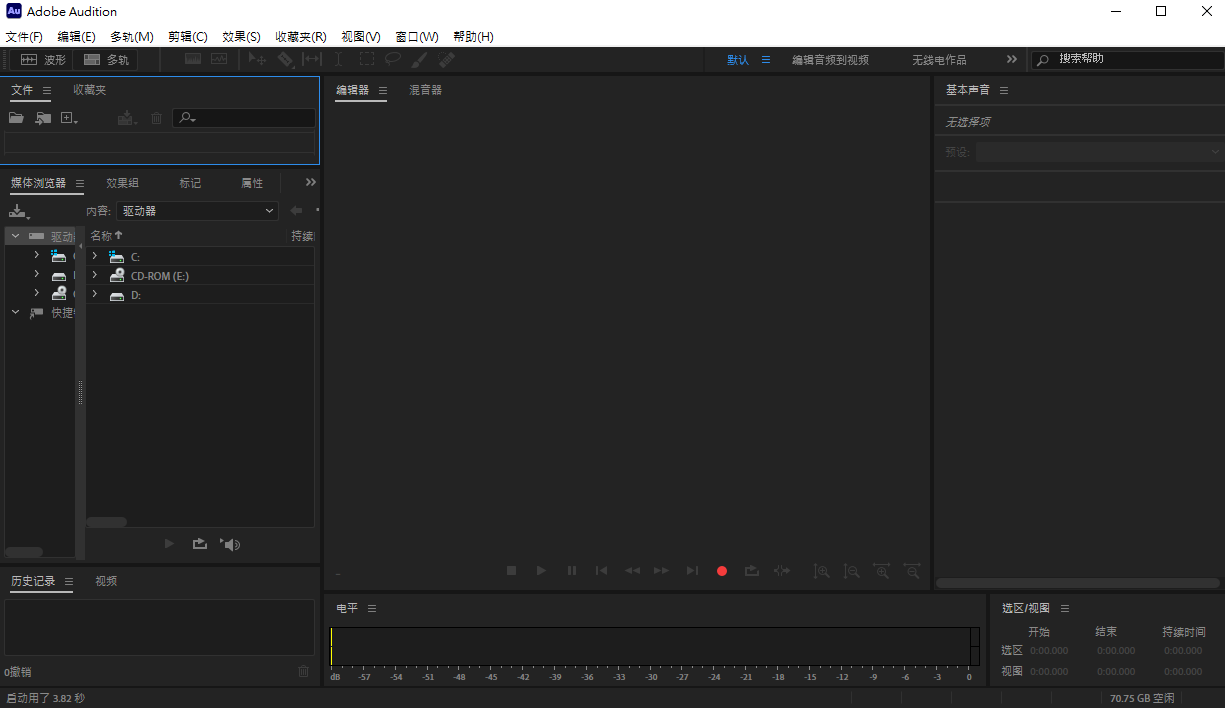The width and height of the screenshot is (1225, 708).
Task: Select the 无线电作品 workspace
Action: [938, 60]
